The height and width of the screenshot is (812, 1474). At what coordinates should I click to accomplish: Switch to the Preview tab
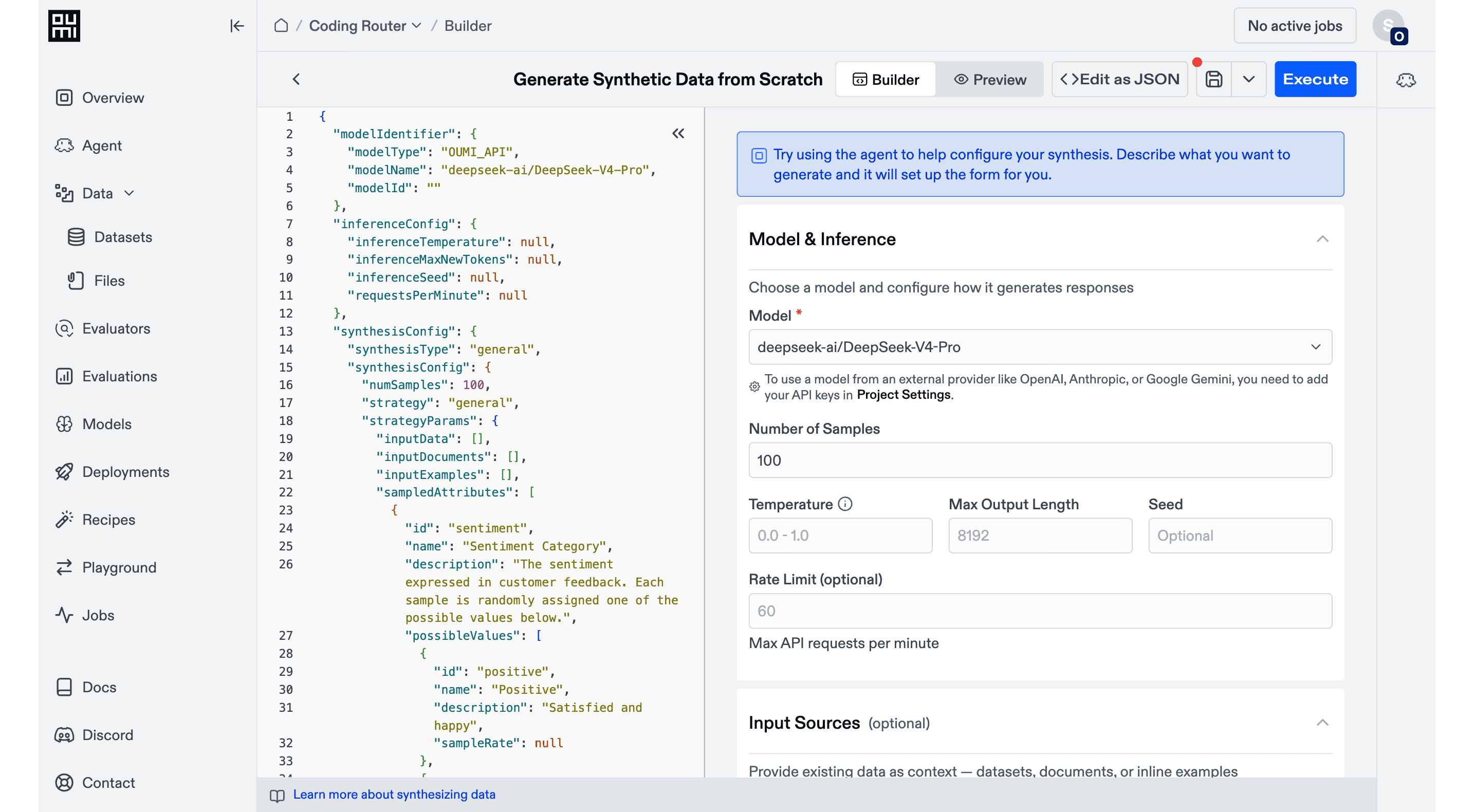coord(989,79)
